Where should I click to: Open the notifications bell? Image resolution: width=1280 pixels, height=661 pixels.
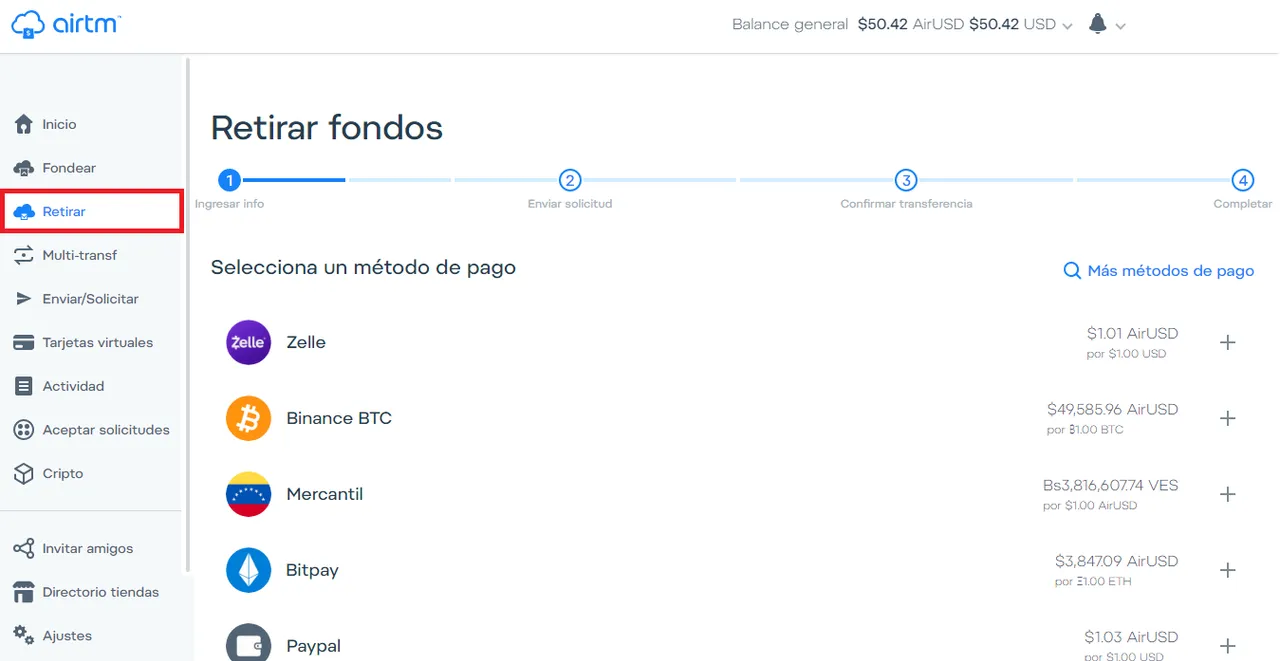coord(1097,24)
